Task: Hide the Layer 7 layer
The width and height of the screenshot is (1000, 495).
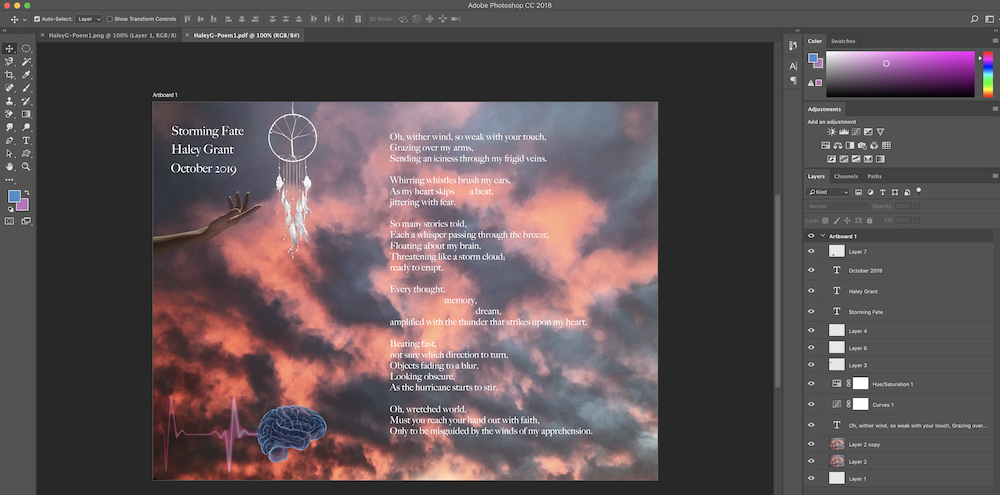Action: 811,251
